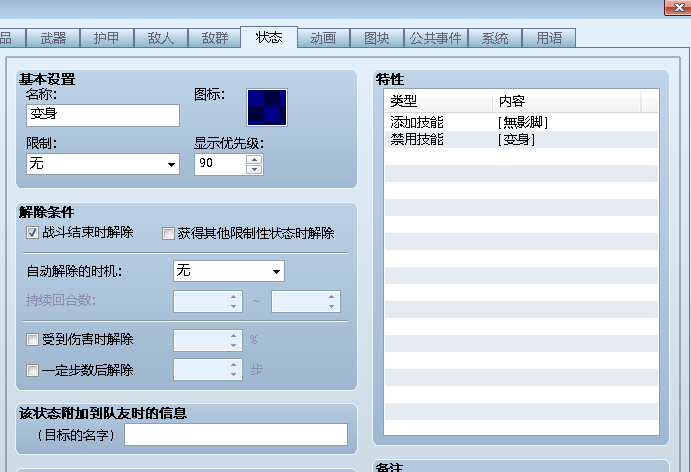Viewport: 691px width, 472px height.
Task: Click the step count removal field
Action: point(208,370)
